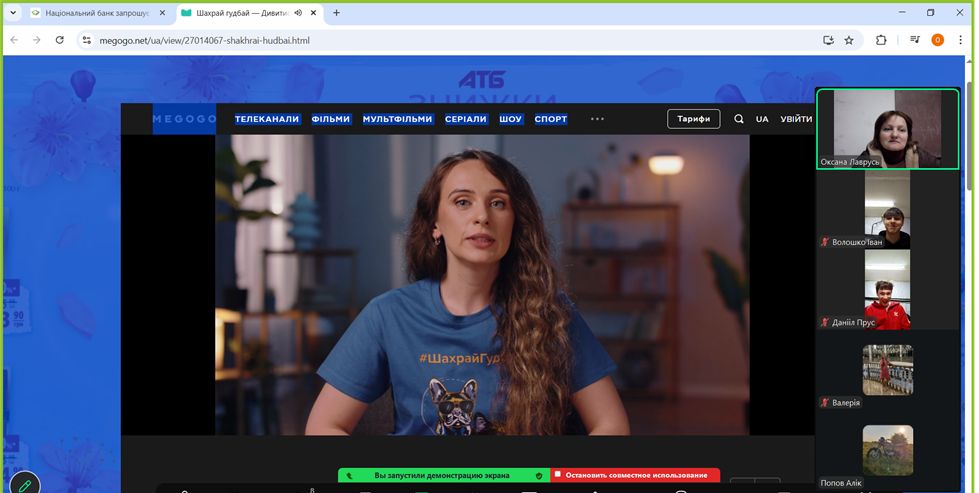View site information icon in address bar
The height and width of the screenshot is (493, 979).
pos(86,40)
